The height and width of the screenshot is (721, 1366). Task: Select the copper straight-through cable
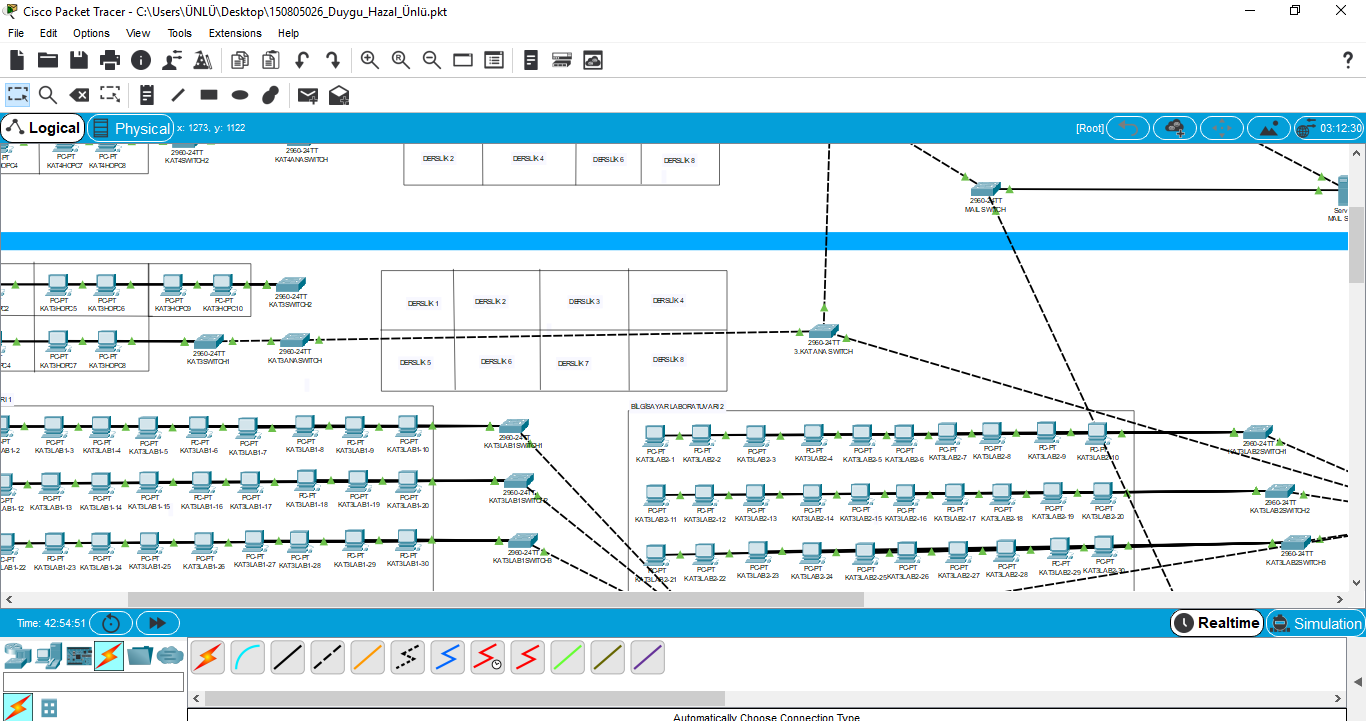pos(288,657)
